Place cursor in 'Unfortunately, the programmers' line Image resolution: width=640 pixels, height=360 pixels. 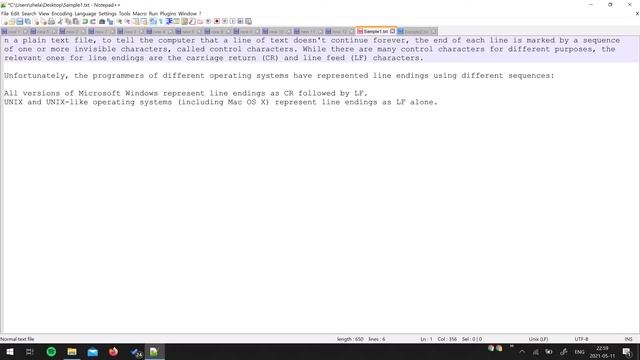pyautogui.click(x=279, y=76)
